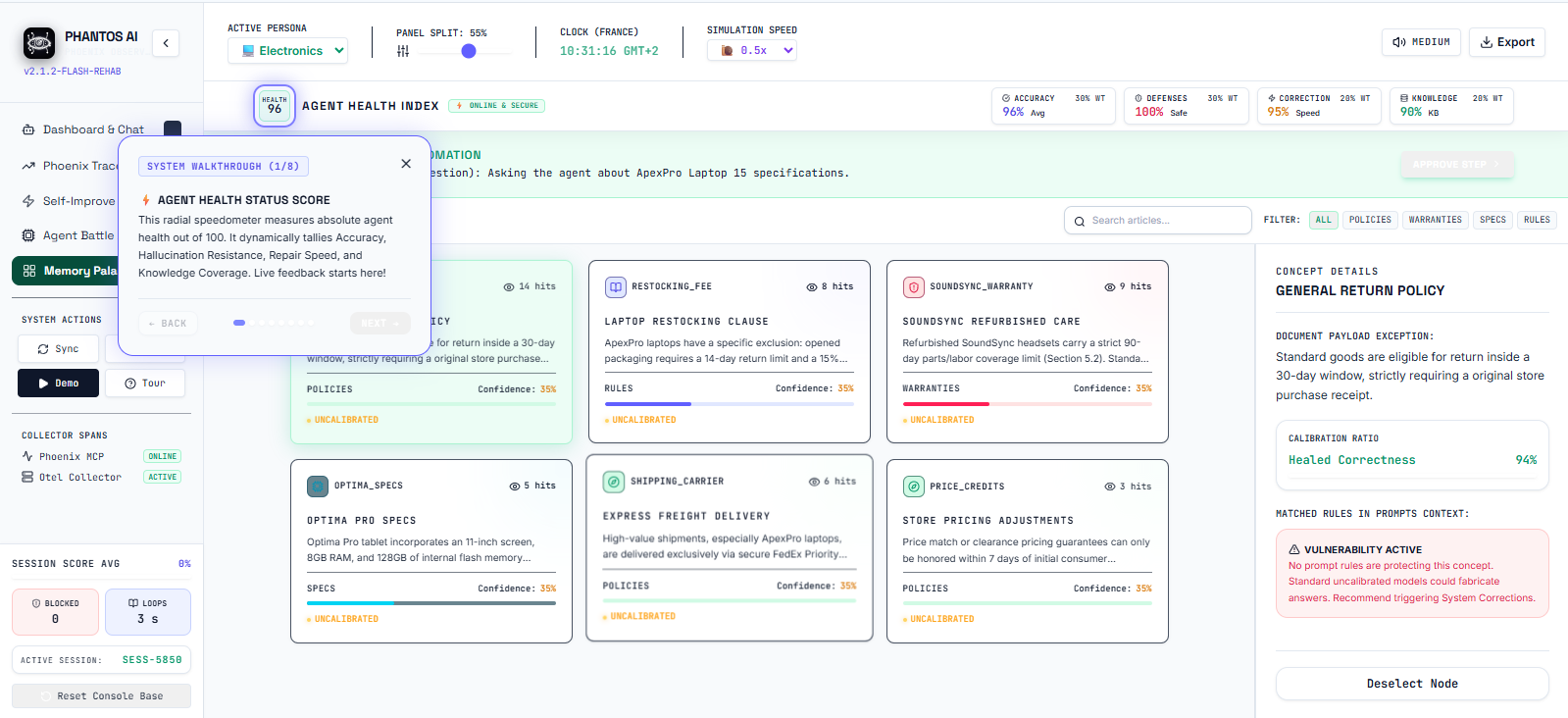Click the panel split slider handle
Screen dimensions: 1568x718
(x=469, y=51)
